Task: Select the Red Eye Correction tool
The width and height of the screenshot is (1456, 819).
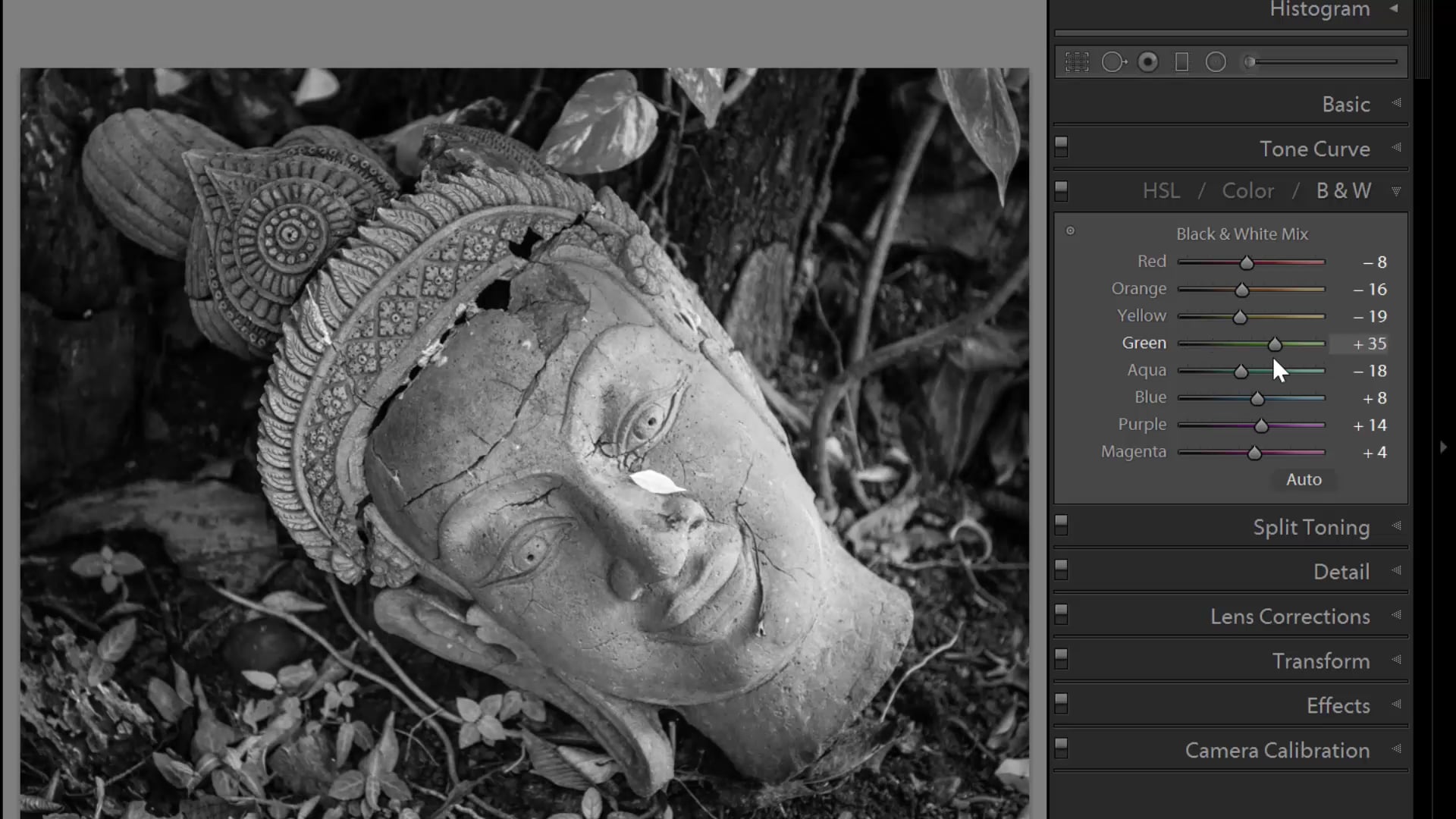Action: (x=1147, y=62)
